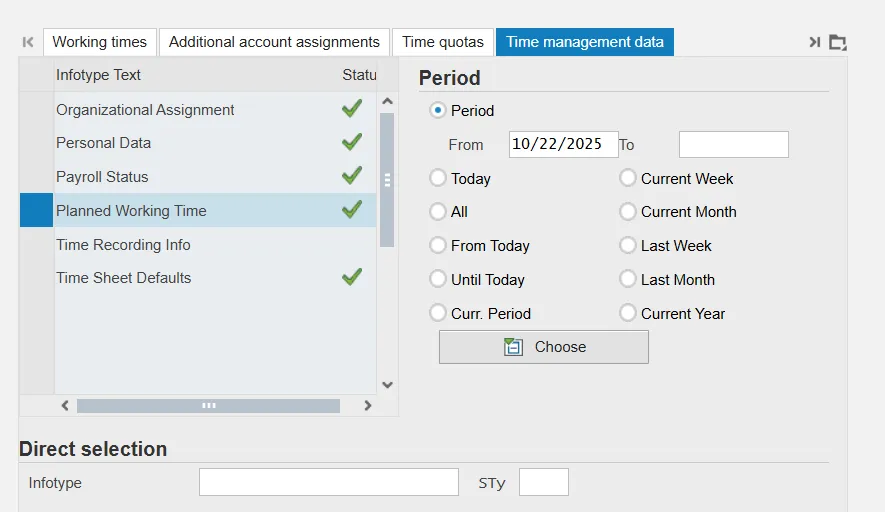This screenshot has height=512, width=885.
Task: Choose the Last Week radio button
Action: coord(628,246)
